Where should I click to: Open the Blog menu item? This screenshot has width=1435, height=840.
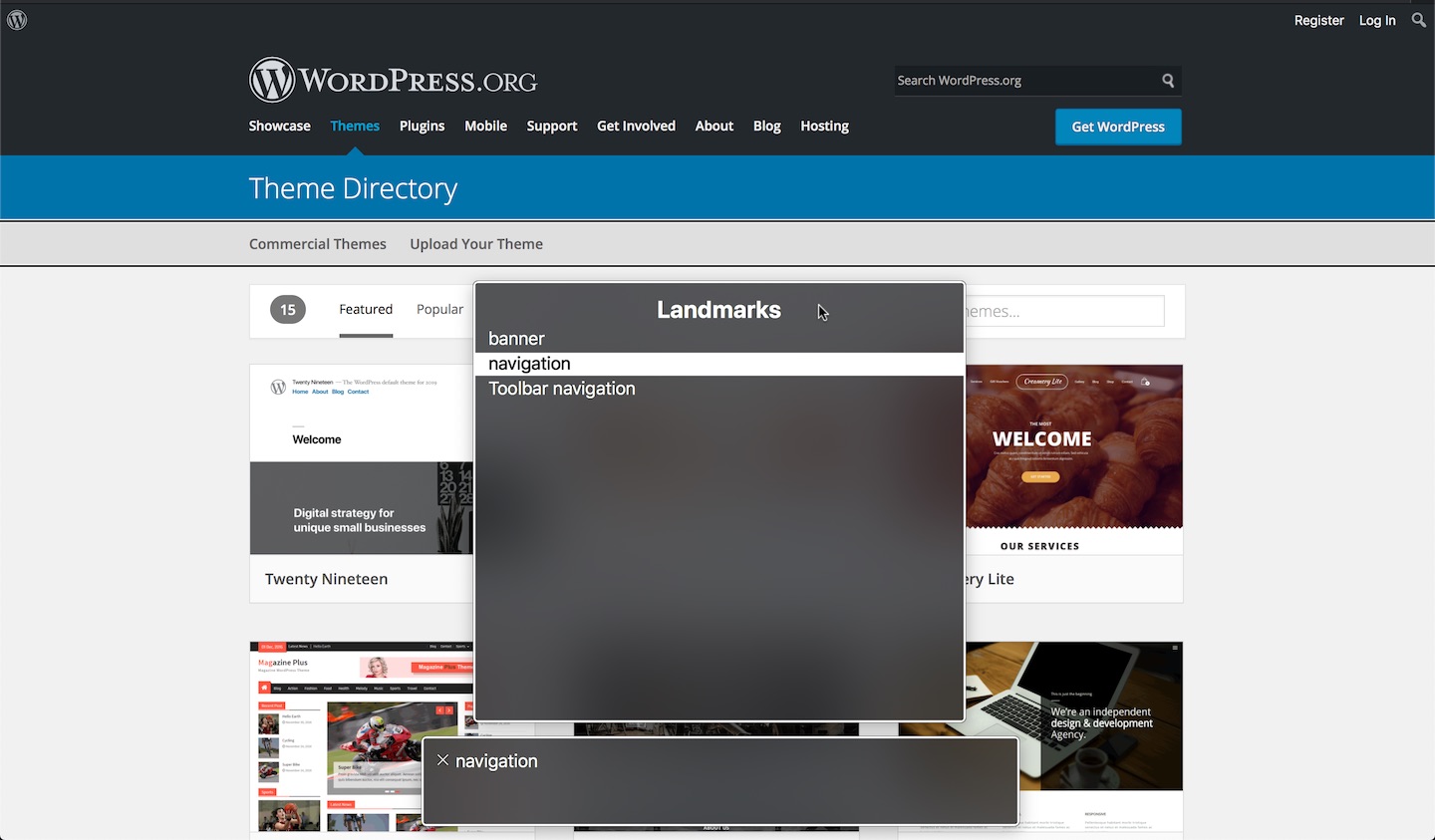(766, 126)
